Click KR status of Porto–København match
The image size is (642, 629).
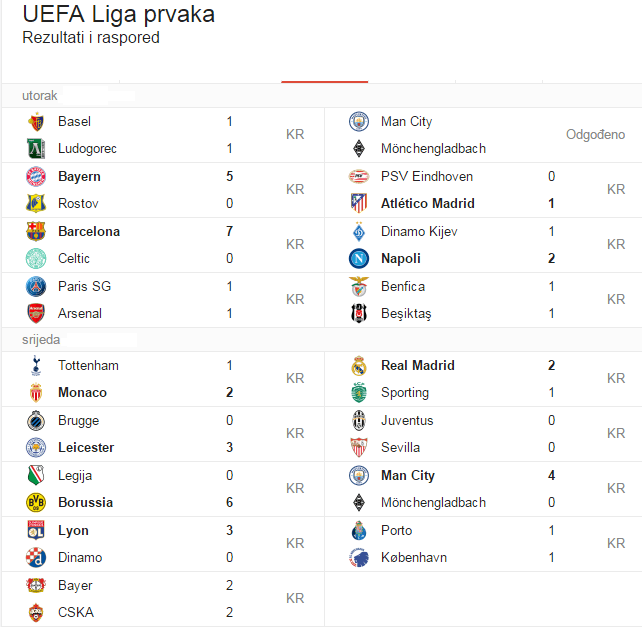coord(616,543)
